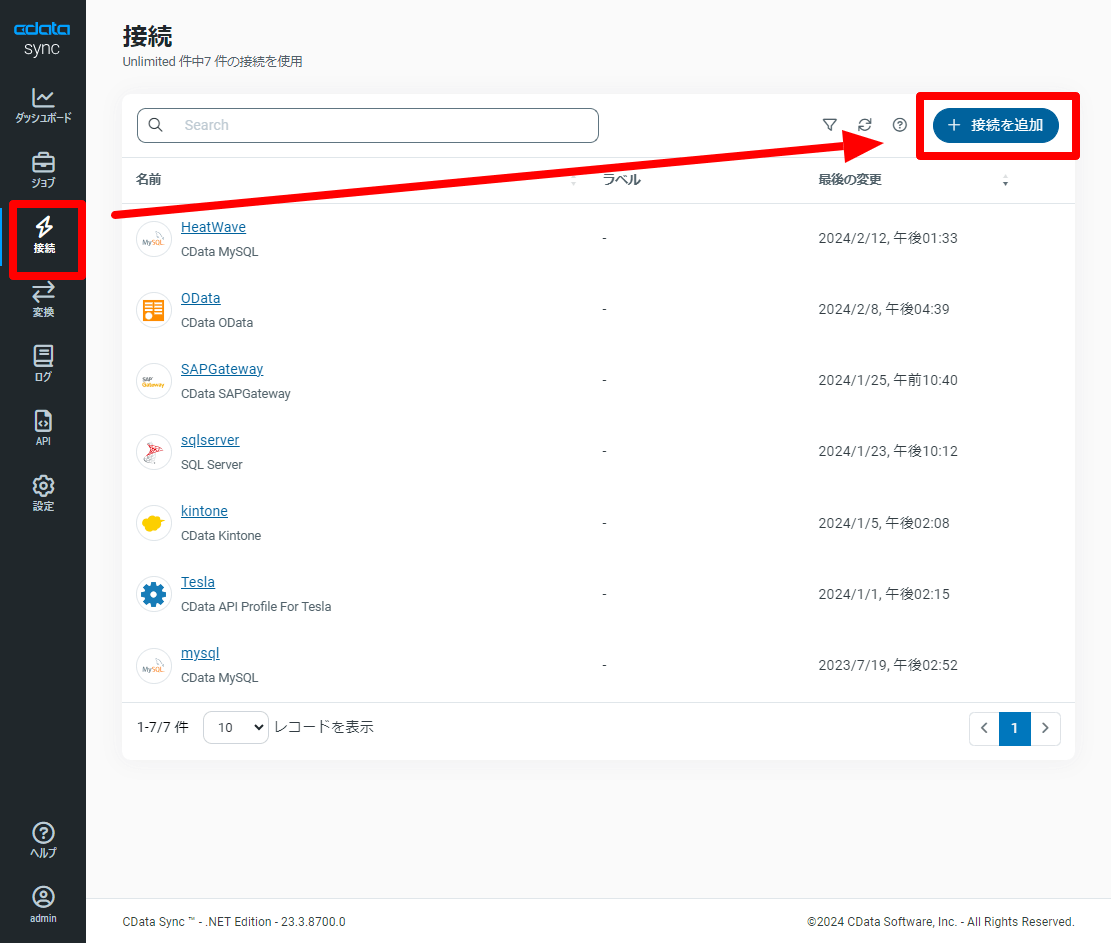This screenshot has width=1111, height=943.
Task: Open the records-per-page dropdown showing 10
Action: pyautogui.click(x=235, y=727)
